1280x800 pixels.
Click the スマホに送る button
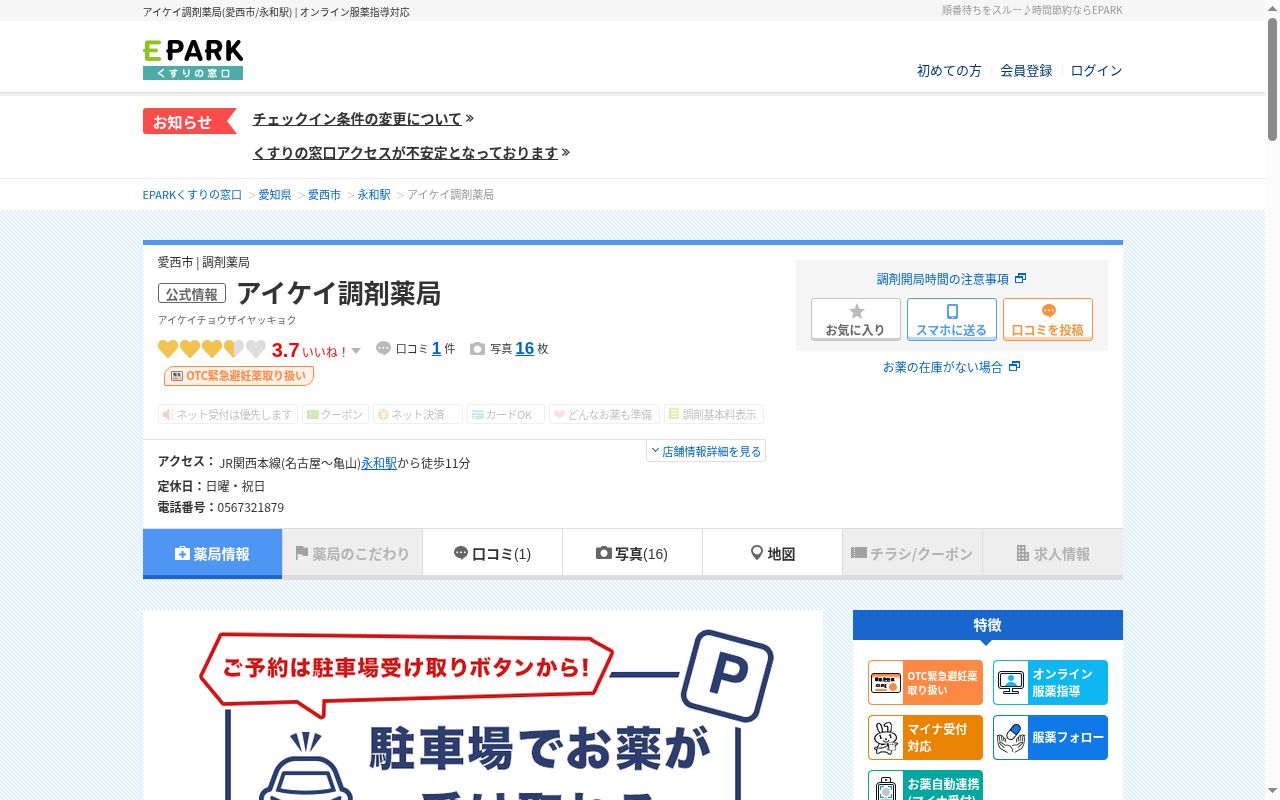pyautogui.click(x=952, y=320)
